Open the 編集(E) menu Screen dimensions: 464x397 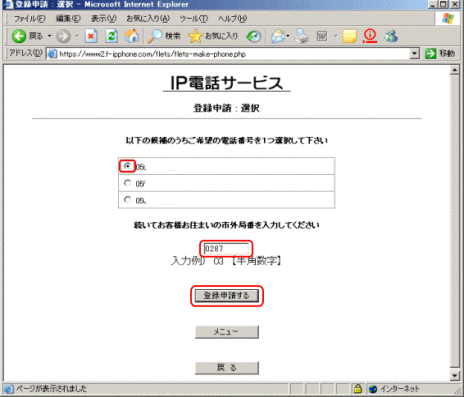coord(68,19)
